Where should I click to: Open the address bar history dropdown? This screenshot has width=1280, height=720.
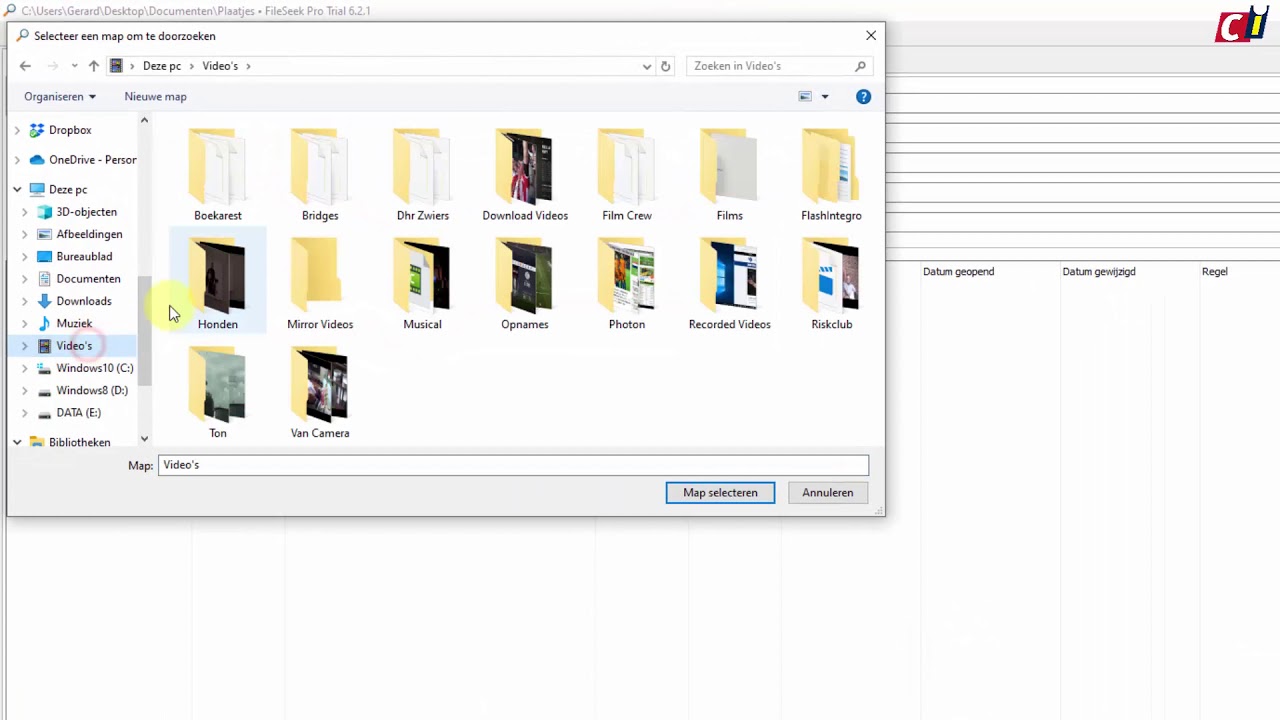coord(647,66)
